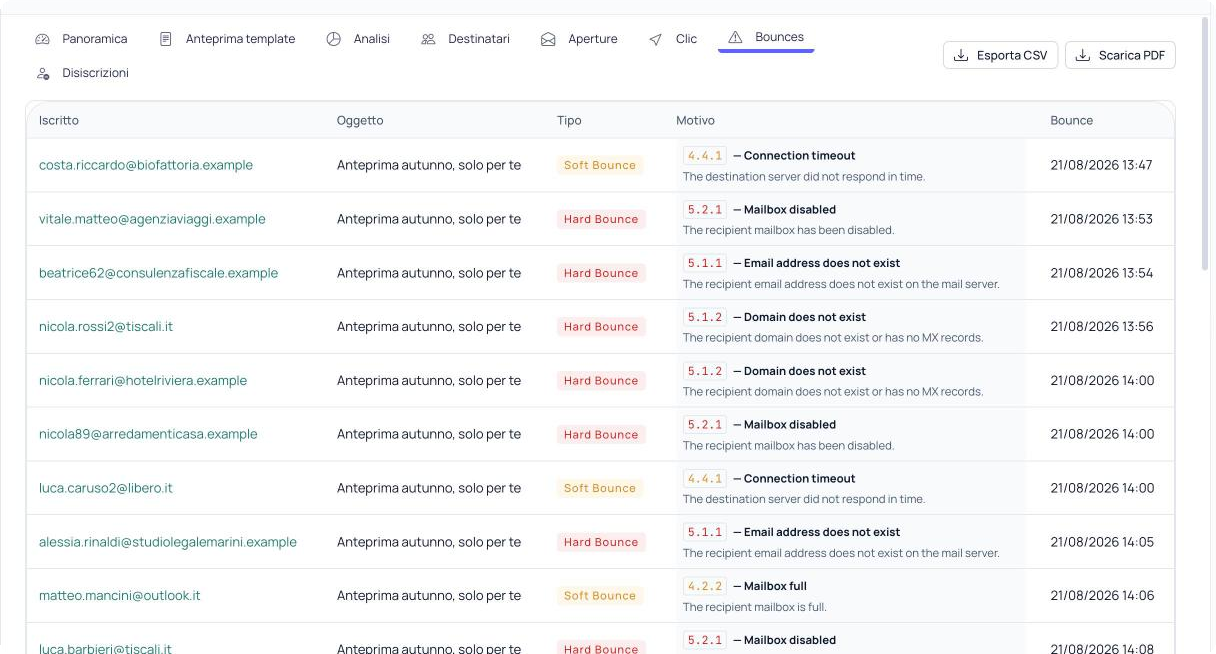Open subscriber nicola89@arredamenticasa.example
The height and width of the screenshot is (654, 1216).
point(148,435)
